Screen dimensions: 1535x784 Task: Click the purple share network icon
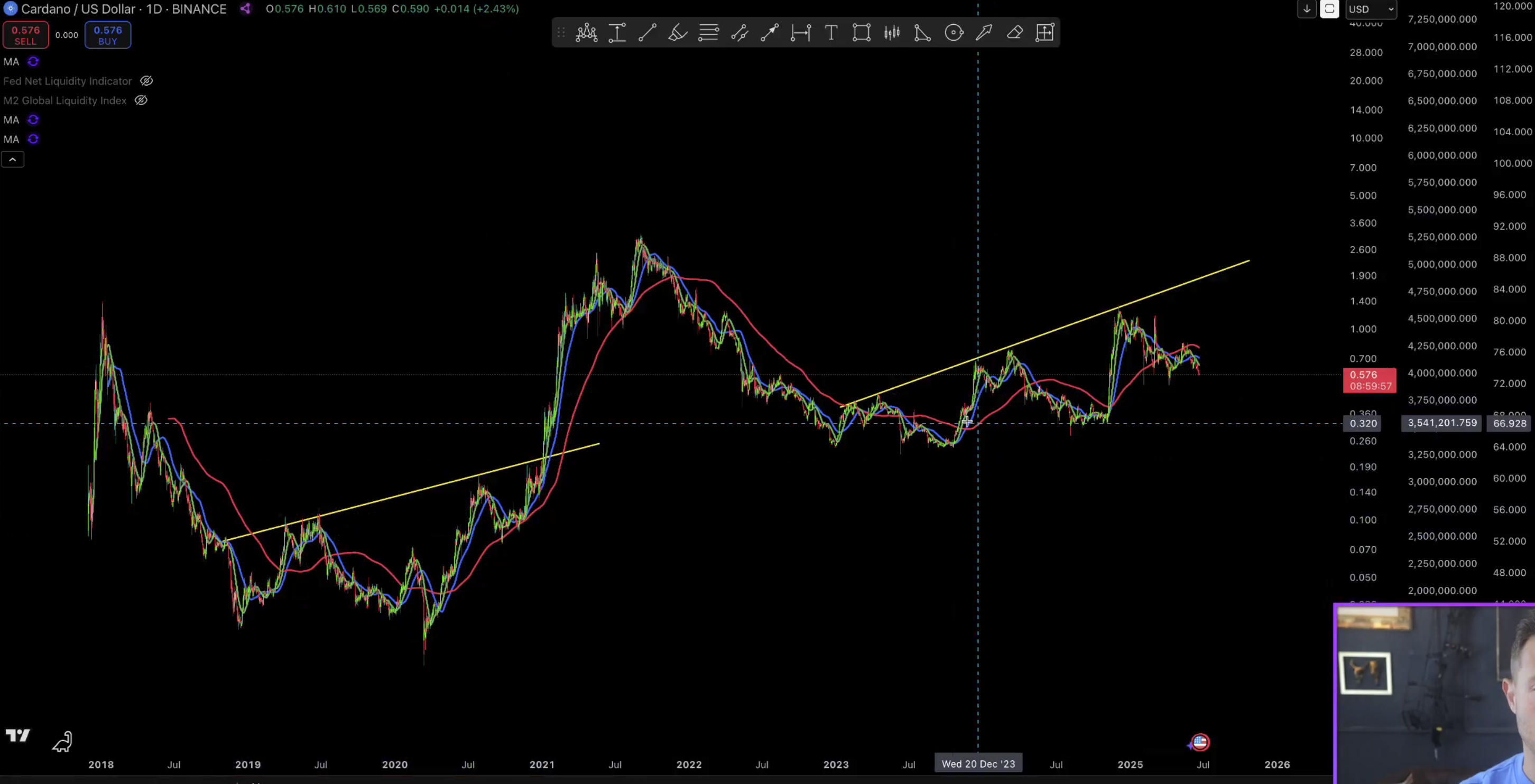tap(245, 8)
